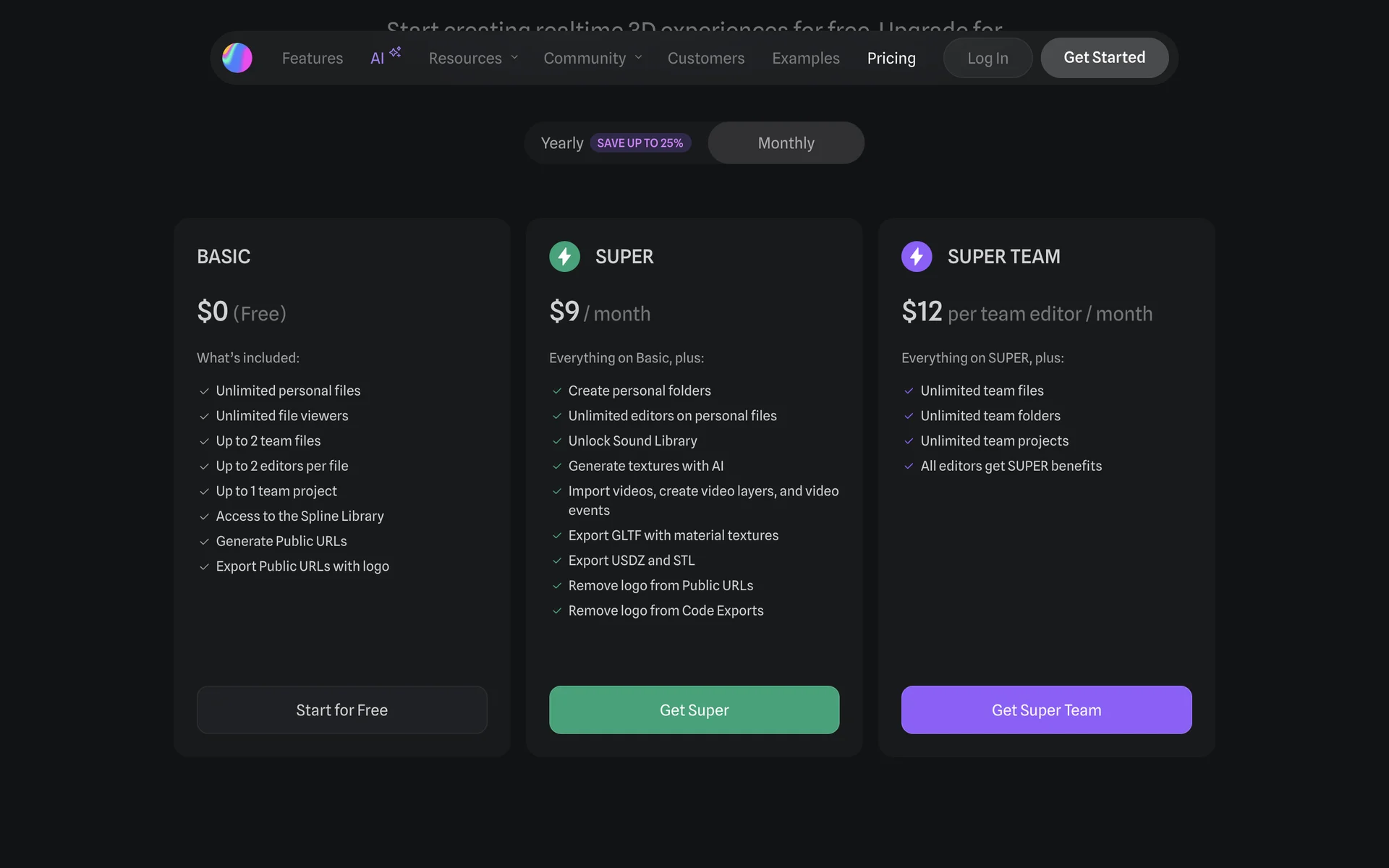Click the Log In button
Image resolution: width=1389 pixels, height=868 pixels.
(987, 58)
